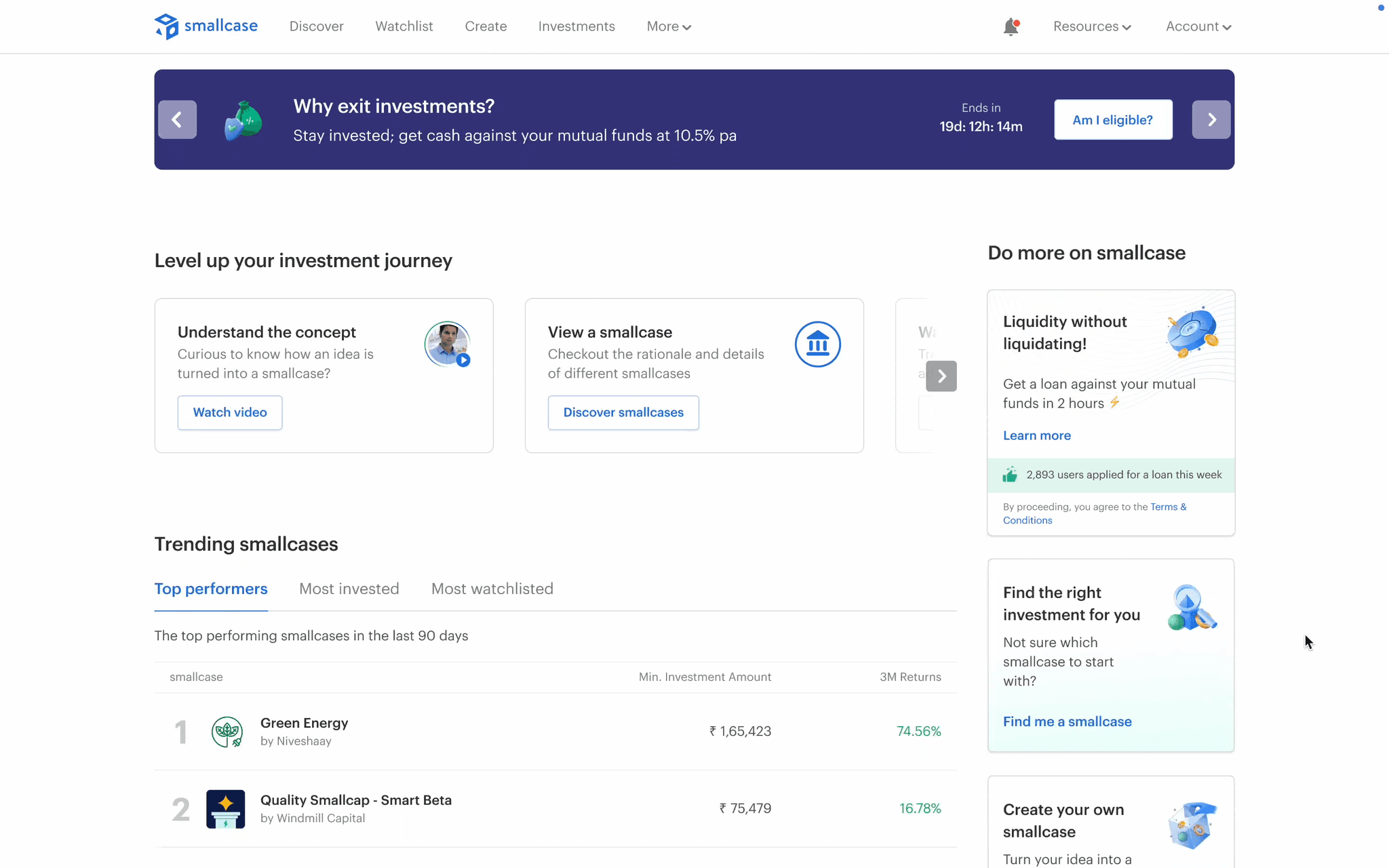Click the ₹ 75,479 amount
Viewport: 1389px width, 868px height.
745,808
